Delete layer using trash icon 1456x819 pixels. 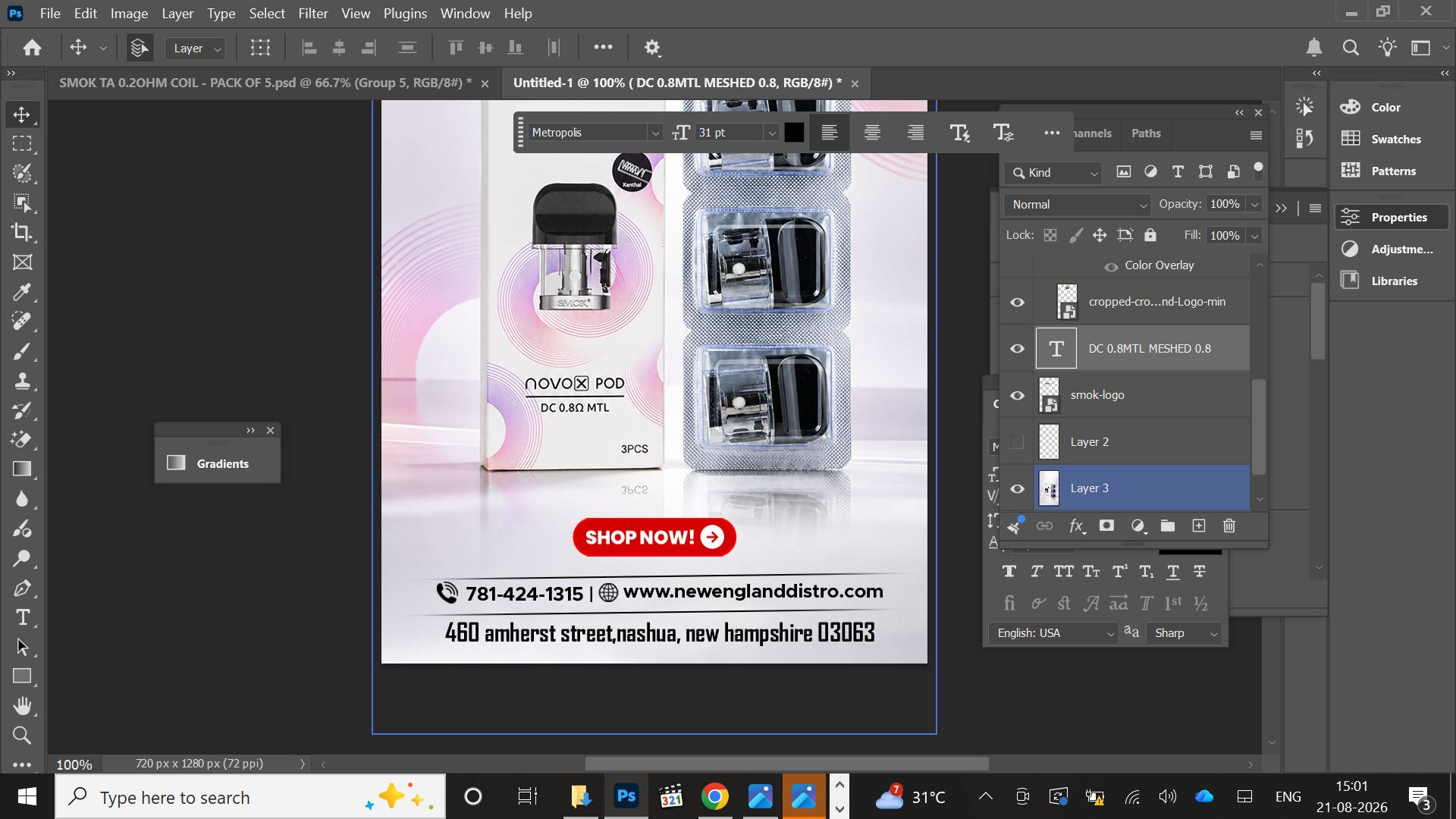tap(1229, 526)
